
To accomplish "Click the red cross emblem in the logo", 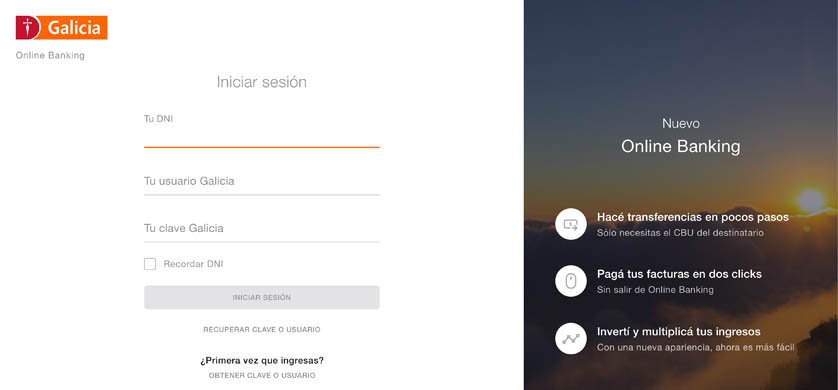I will click(28, 28).
